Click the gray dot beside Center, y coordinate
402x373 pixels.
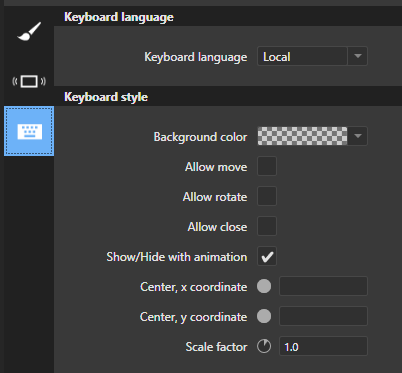tap(264, 316)
